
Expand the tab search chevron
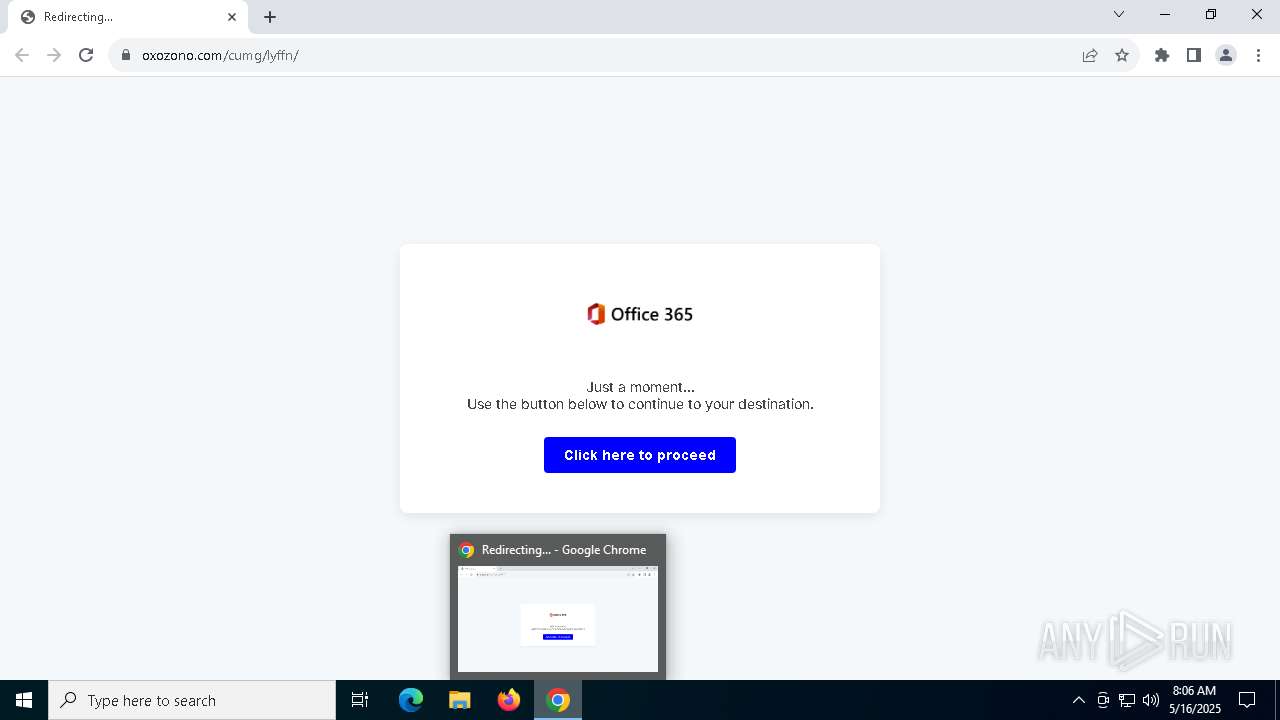pyautogui.click(x=1119, y=14)
